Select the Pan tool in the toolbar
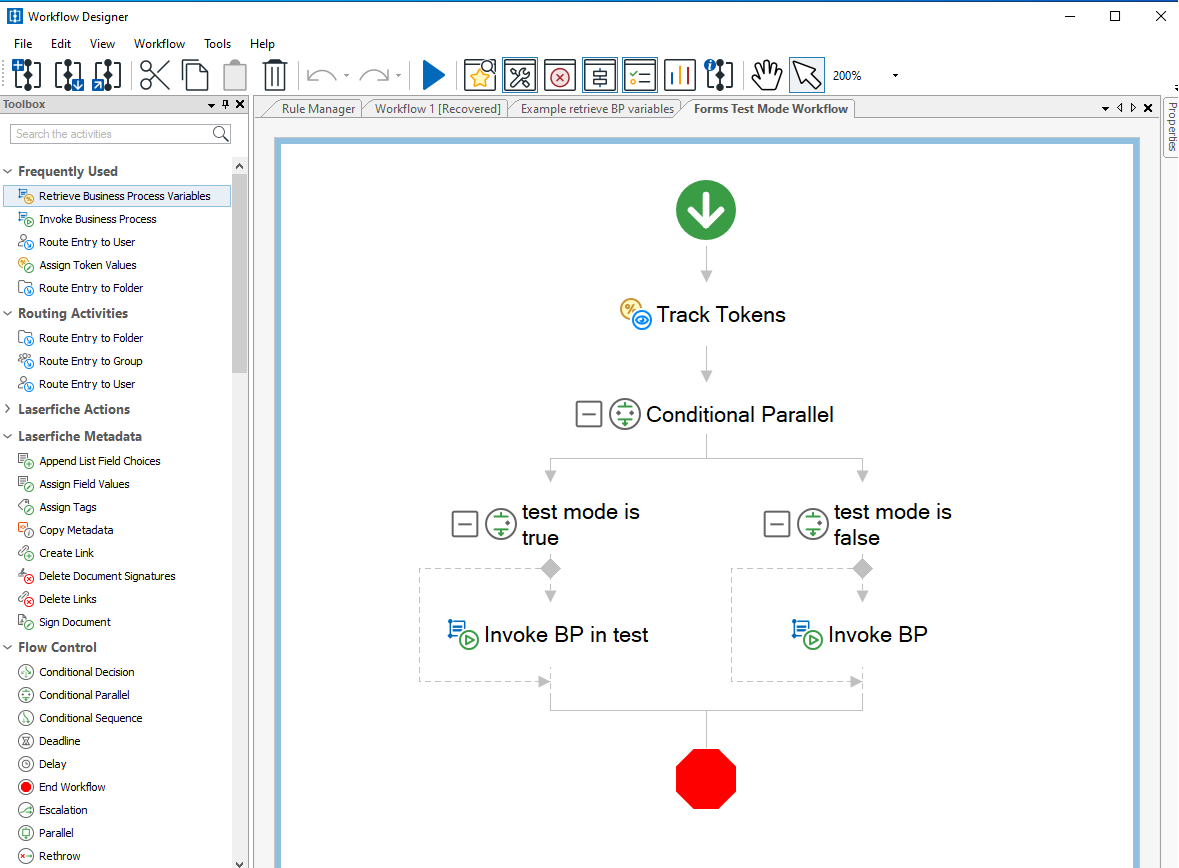The width and height of the screenshot is (1179, 868). 767,75
